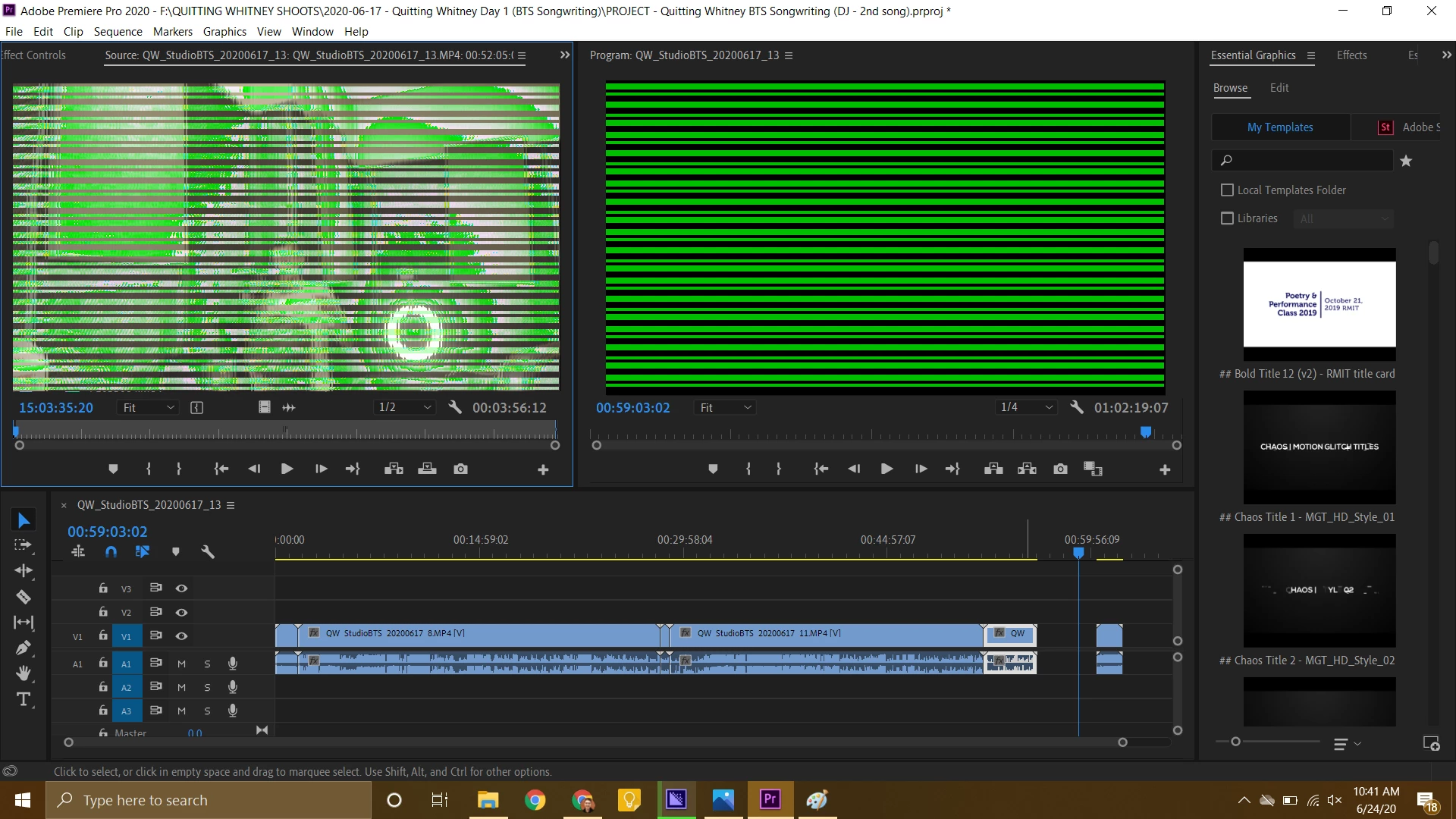1456x819 pixels.
Task: Click Insert button in Source monitor
Action: click(x=394, y=469)
